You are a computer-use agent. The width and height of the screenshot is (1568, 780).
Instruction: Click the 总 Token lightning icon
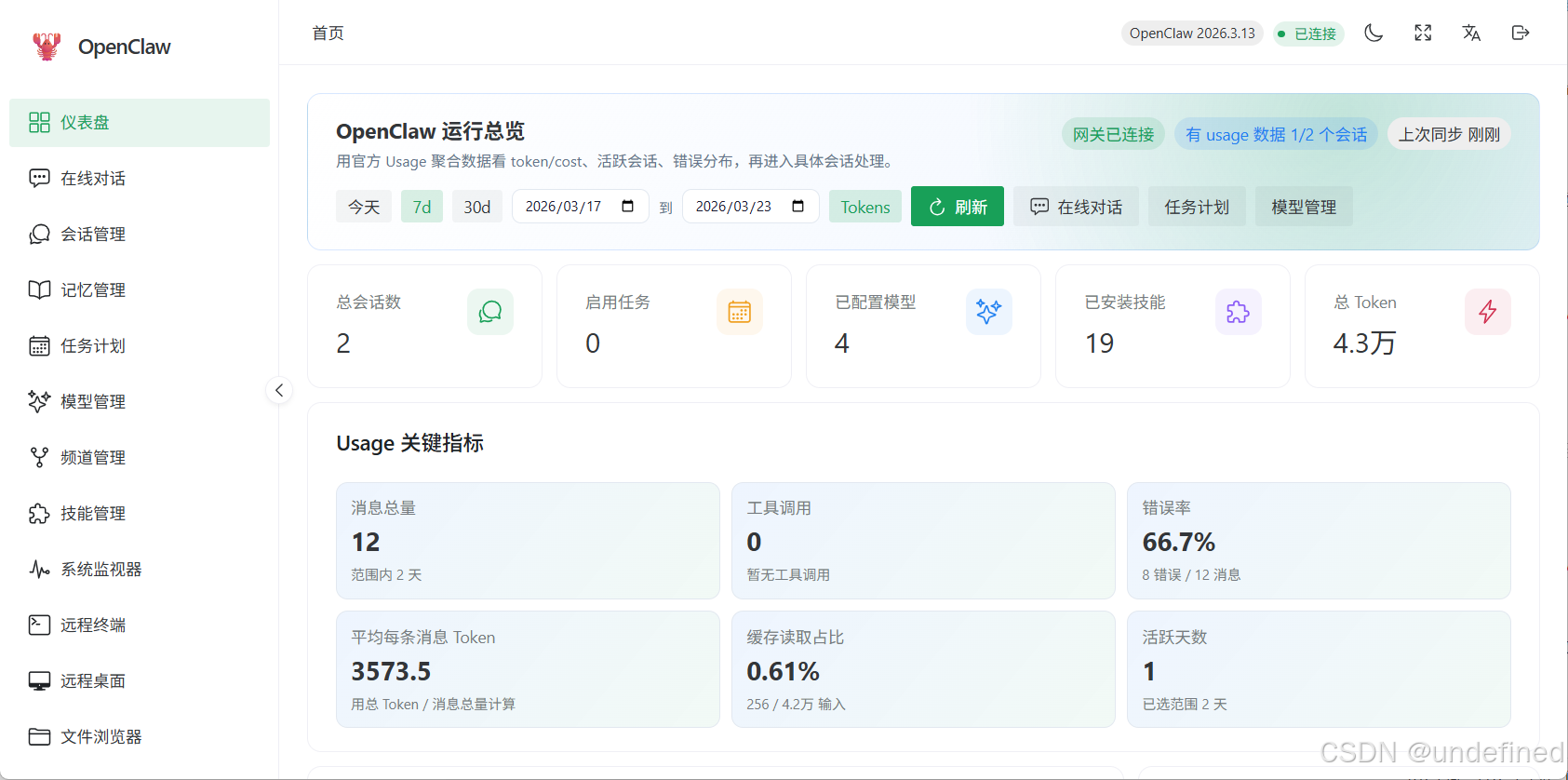(x=1488, y=312)
